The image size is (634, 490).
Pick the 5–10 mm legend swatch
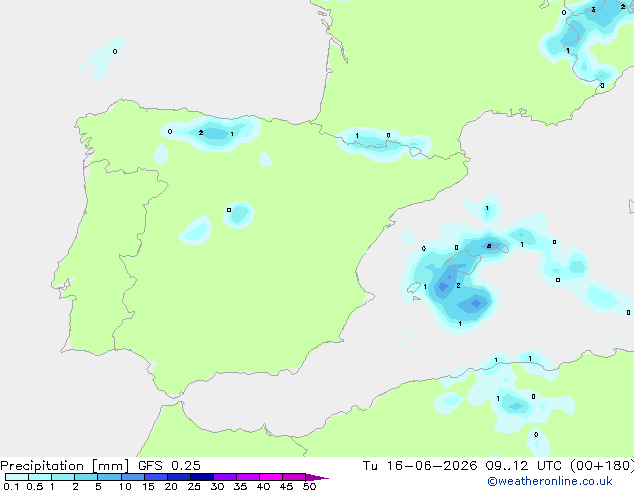pyautogui.click(x=109, y=477)
